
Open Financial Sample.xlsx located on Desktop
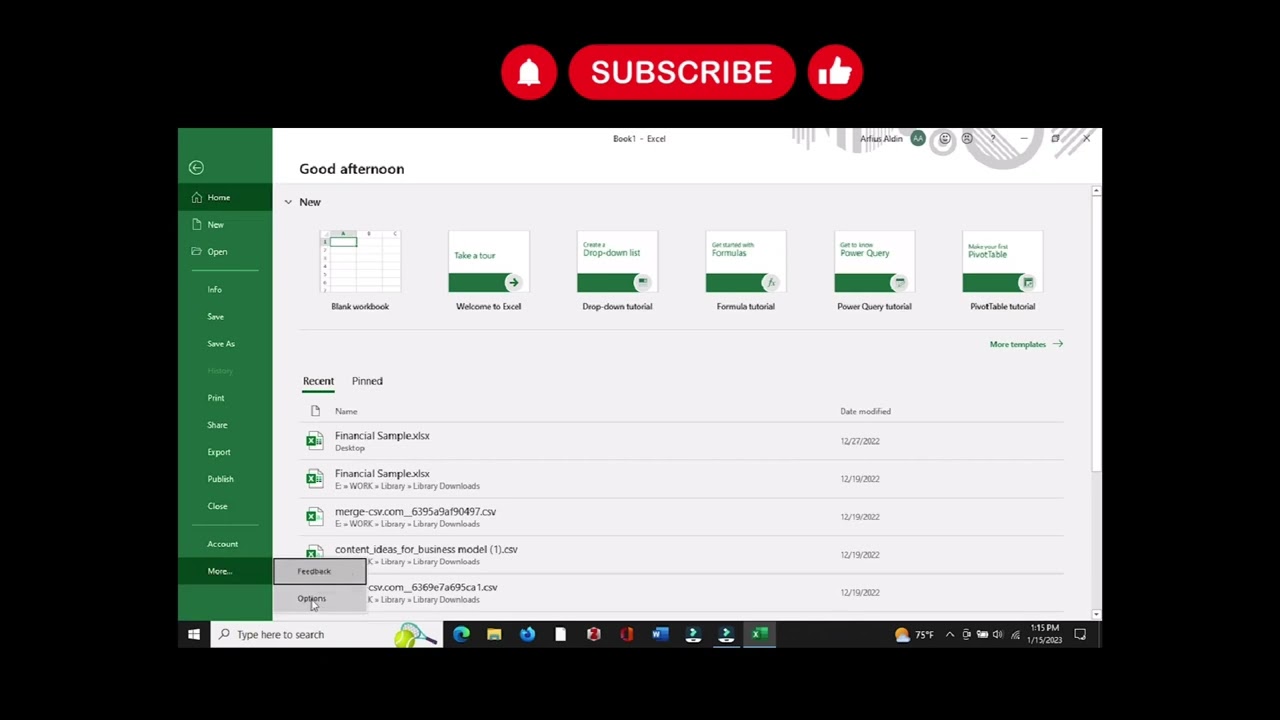[682, 441]
